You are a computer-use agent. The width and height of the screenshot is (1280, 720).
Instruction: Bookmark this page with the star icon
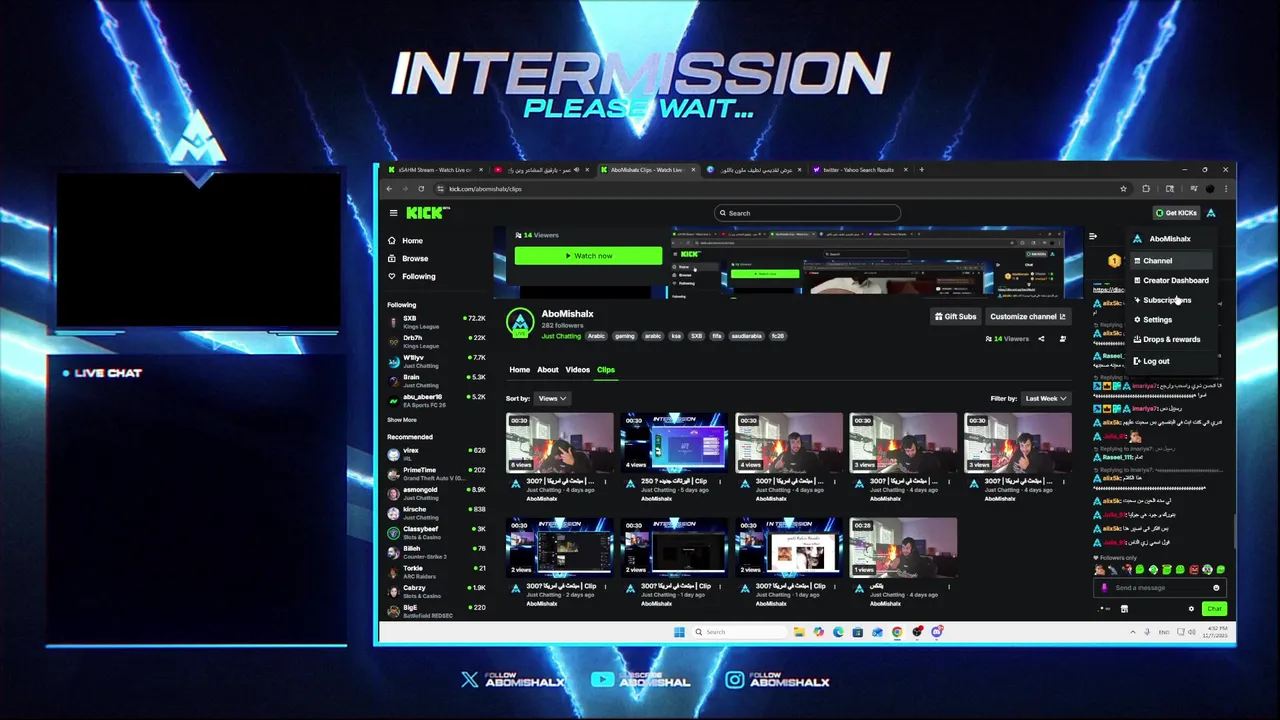point(1123,189)
